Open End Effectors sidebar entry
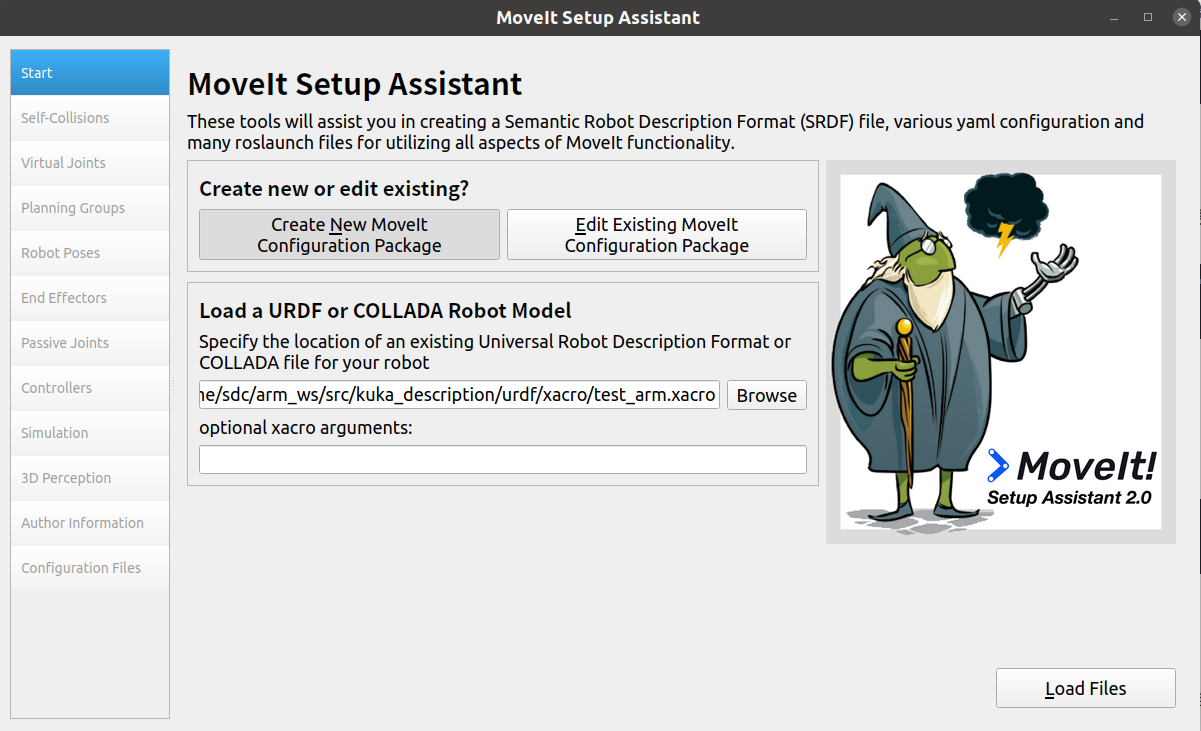Viewport: 1201px width, 731px height. point(90,298)
